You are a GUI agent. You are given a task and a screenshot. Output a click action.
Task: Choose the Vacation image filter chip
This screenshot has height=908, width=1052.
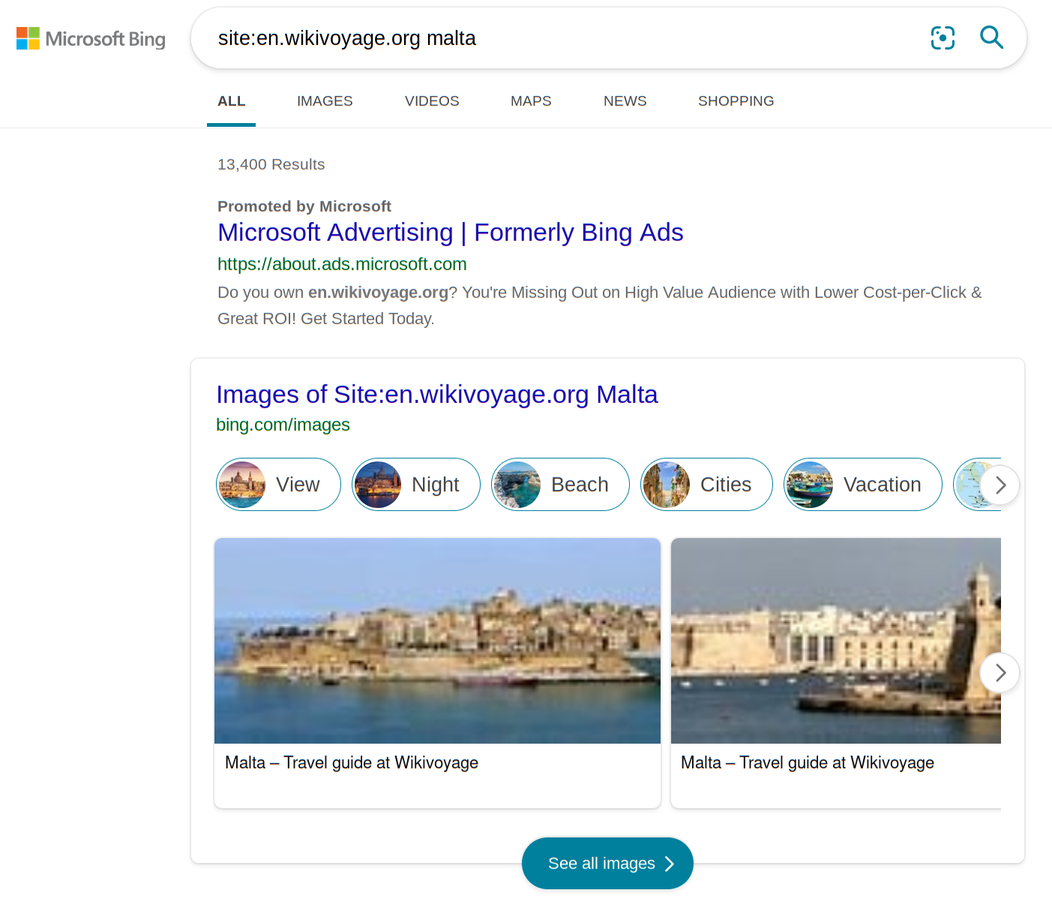(x=863, y=485)
